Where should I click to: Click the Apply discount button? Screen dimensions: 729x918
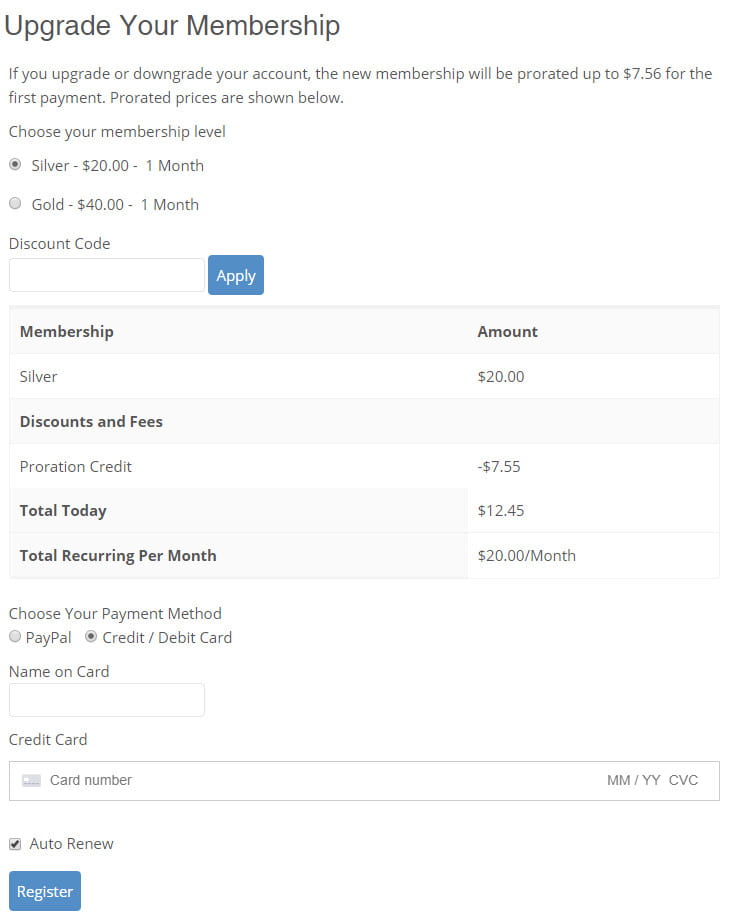pyautogui.click(x=236, y=275)
